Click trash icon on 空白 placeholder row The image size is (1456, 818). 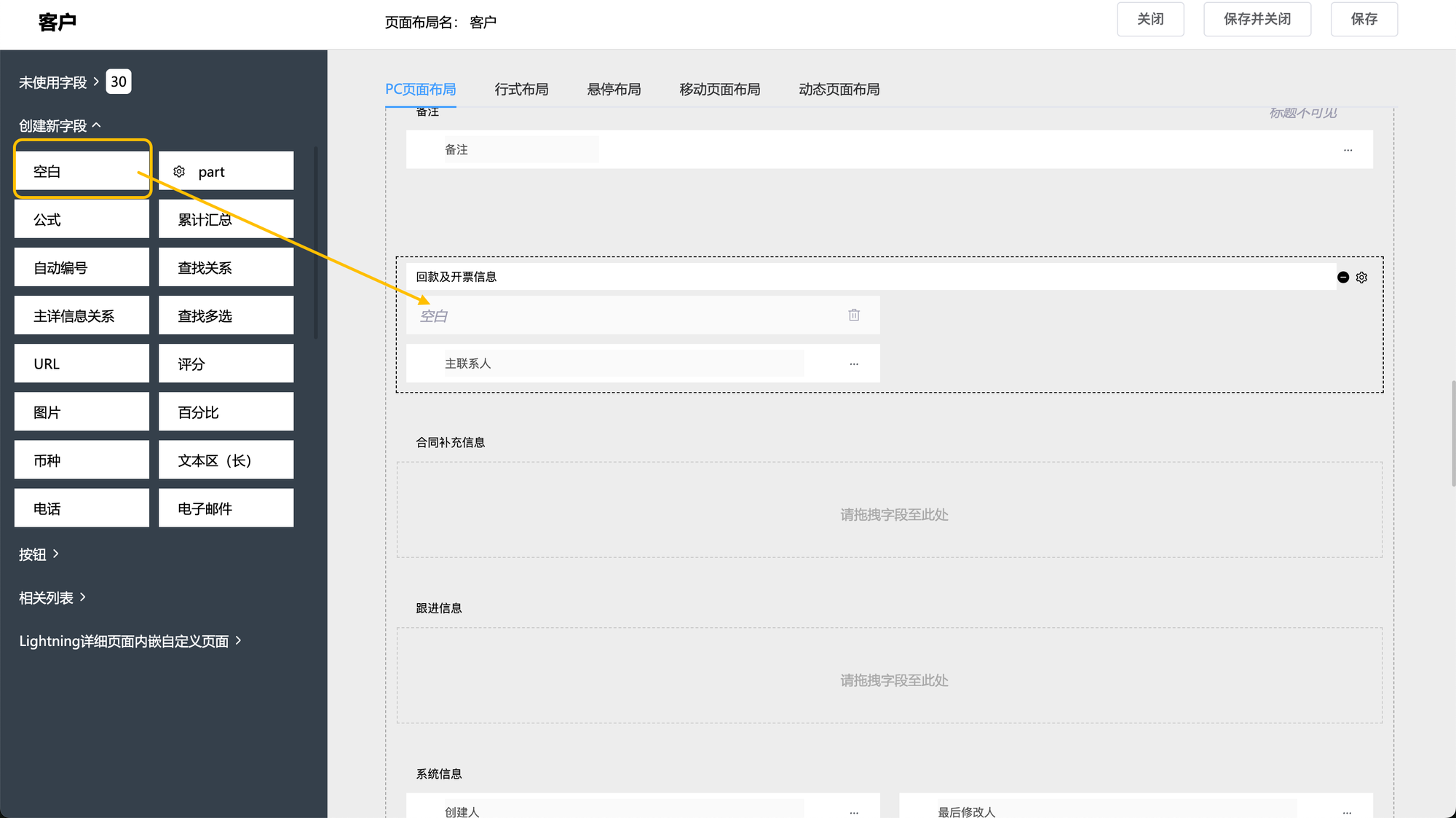pyautogui.click(x=854, y=315)
